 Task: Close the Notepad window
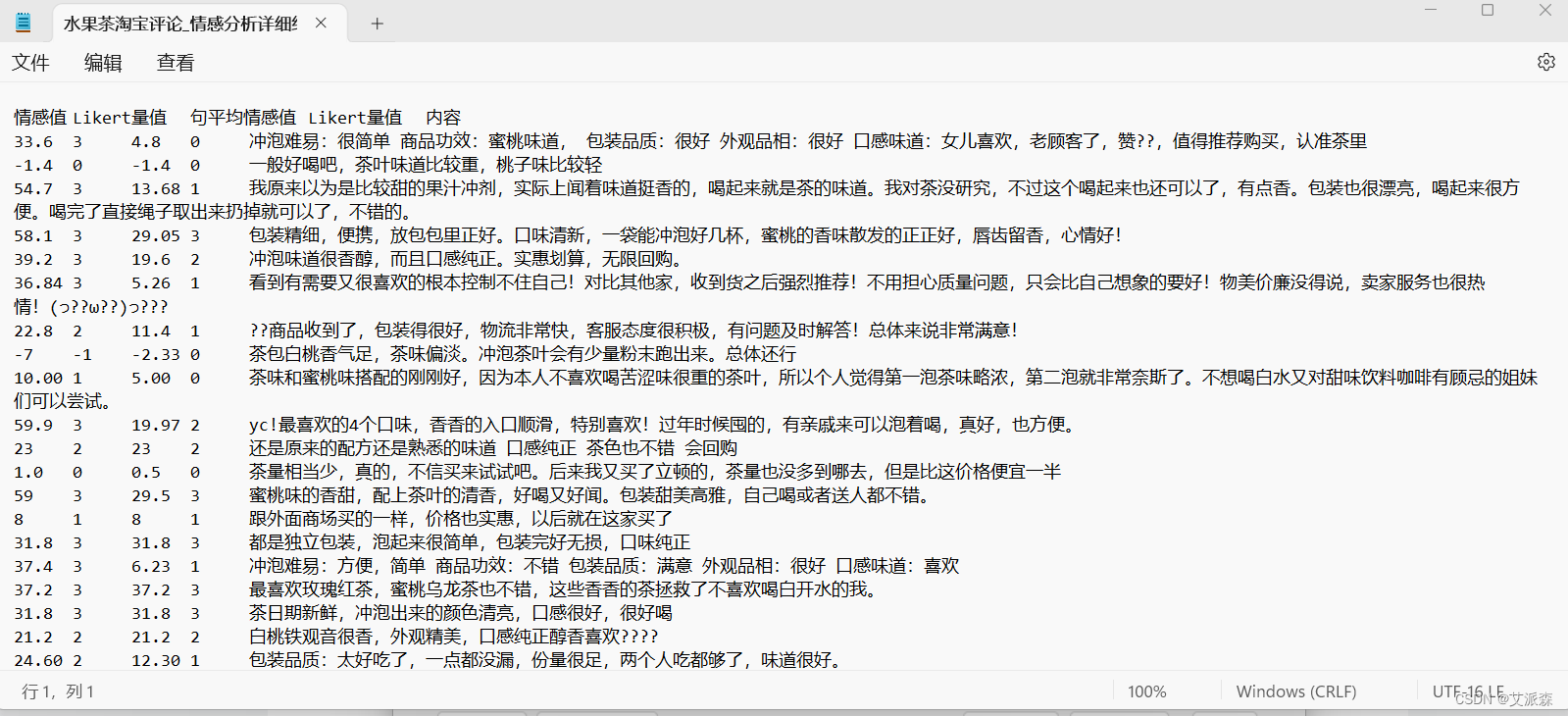pyautogui.click(x=1545, y=10)
